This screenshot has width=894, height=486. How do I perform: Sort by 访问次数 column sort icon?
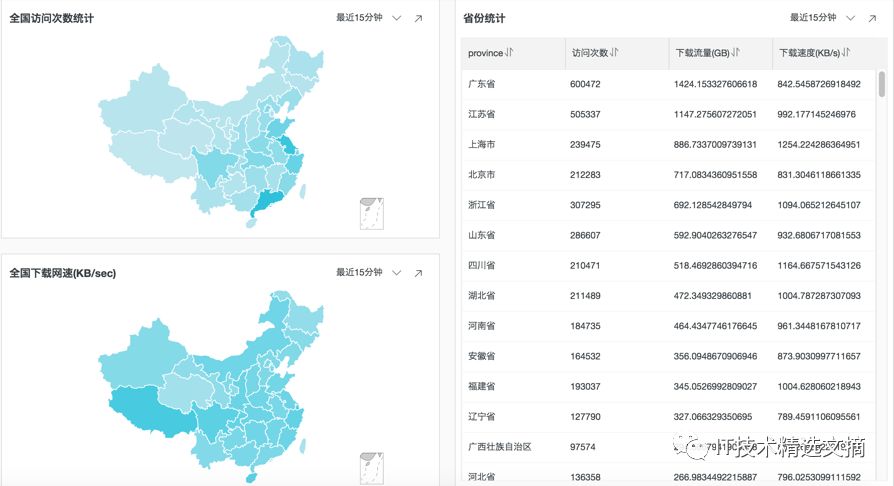point(614,53)
